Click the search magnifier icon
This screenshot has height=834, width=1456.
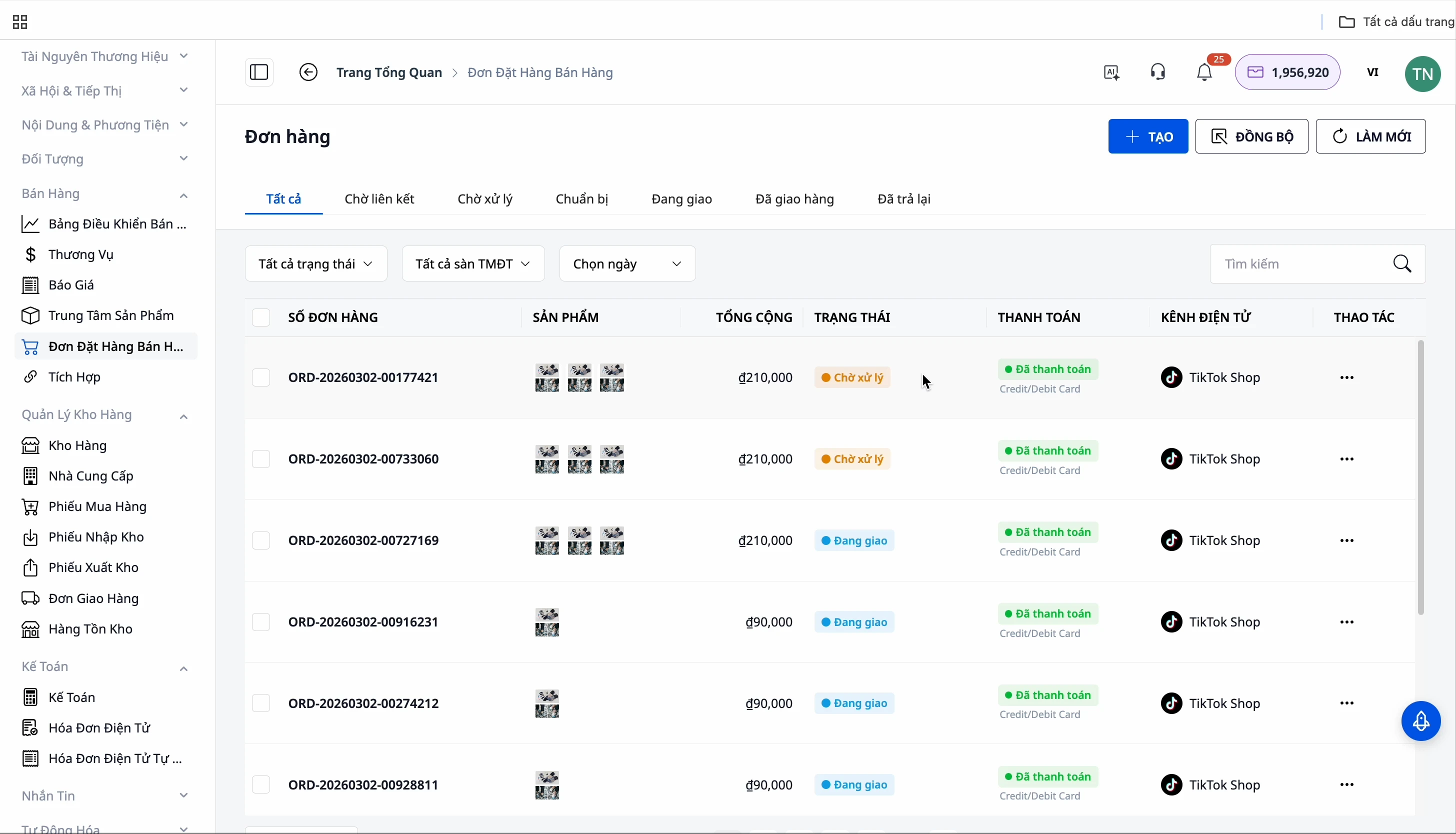point(1402,264)
